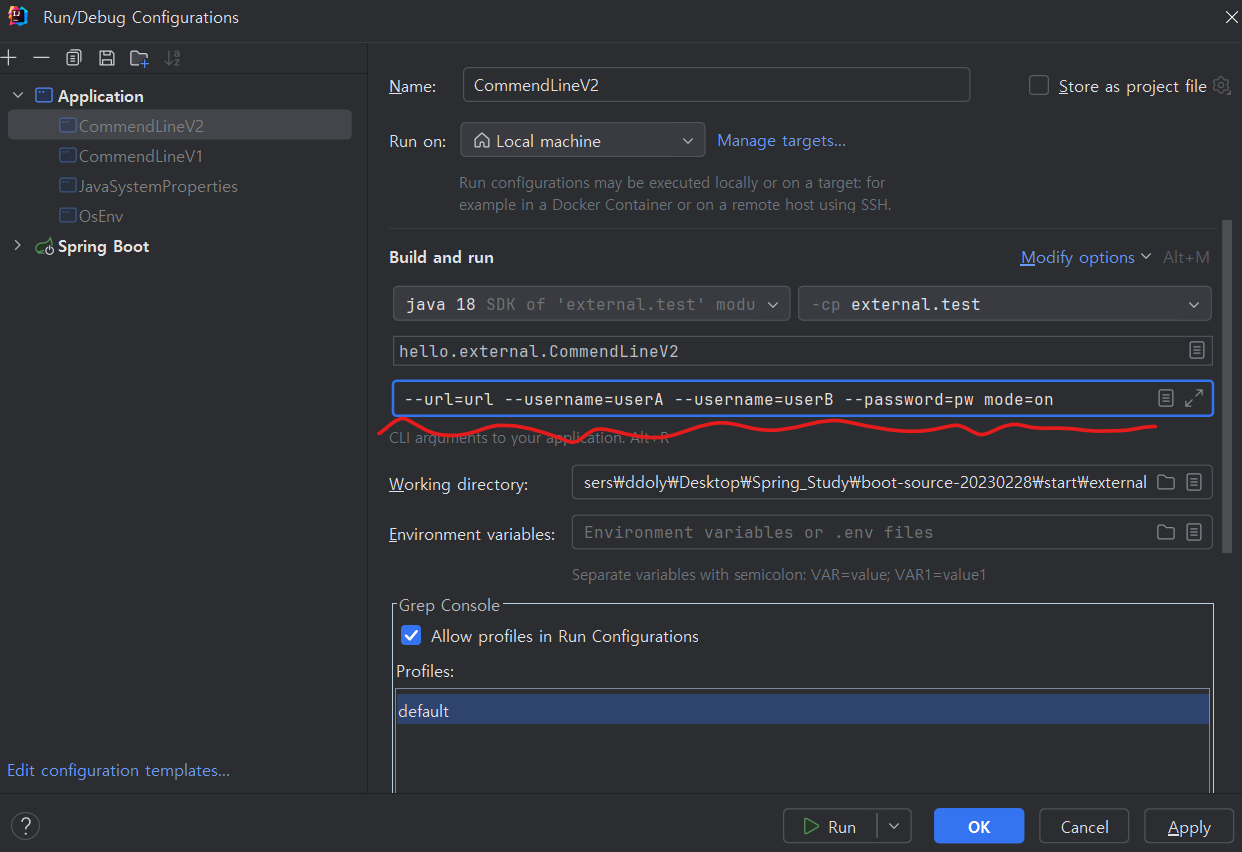Expand the Spring Boot tree node
Viewport: 1242px width, 852px height.
tap(17, 246)
